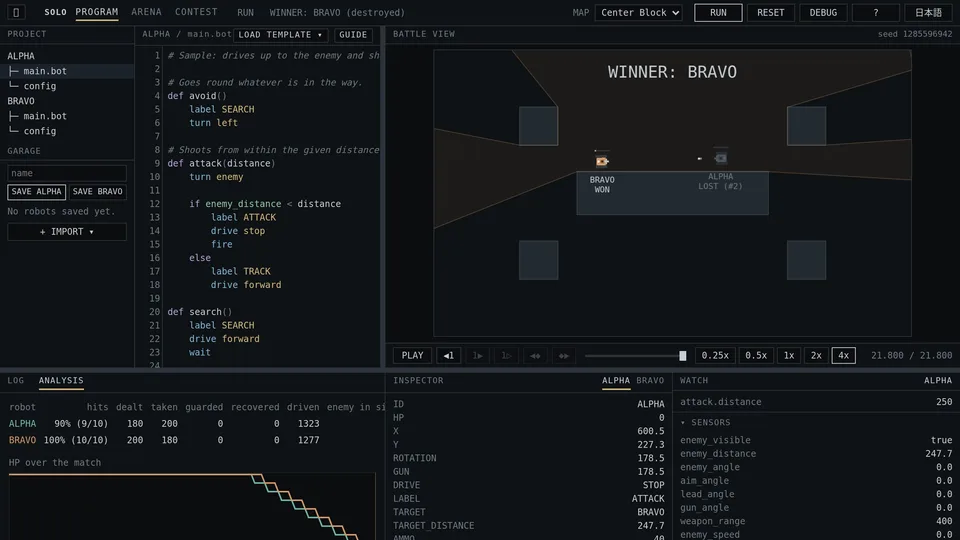
Task: Click the ROTATION inspector row
Action: pos(528,458)
